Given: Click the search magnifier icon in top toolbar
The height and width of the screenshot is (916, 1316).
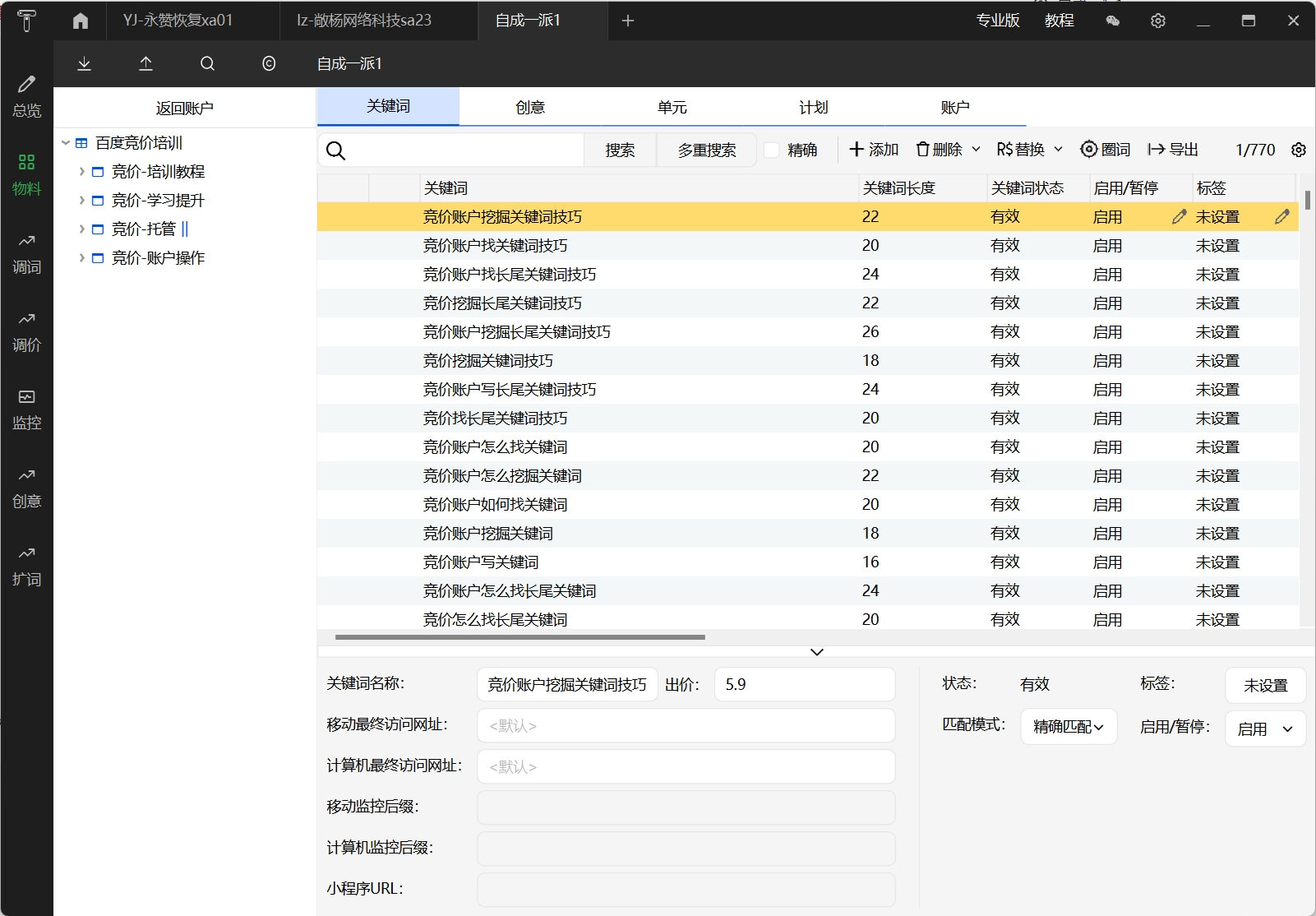Looking at the screenshot, I should 207,63.
